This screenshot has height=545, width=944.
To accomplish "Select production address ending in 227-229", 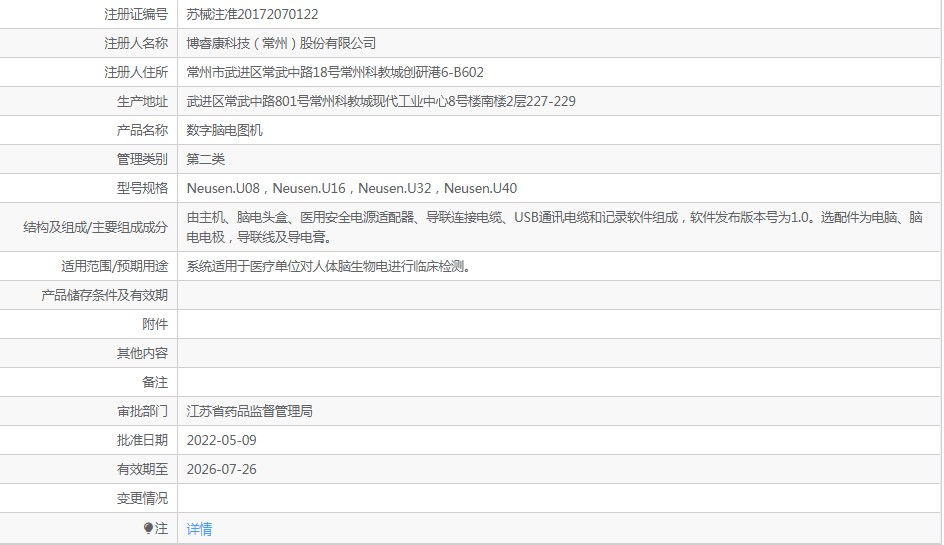I will pyautogui.click(x=381, y=101).
